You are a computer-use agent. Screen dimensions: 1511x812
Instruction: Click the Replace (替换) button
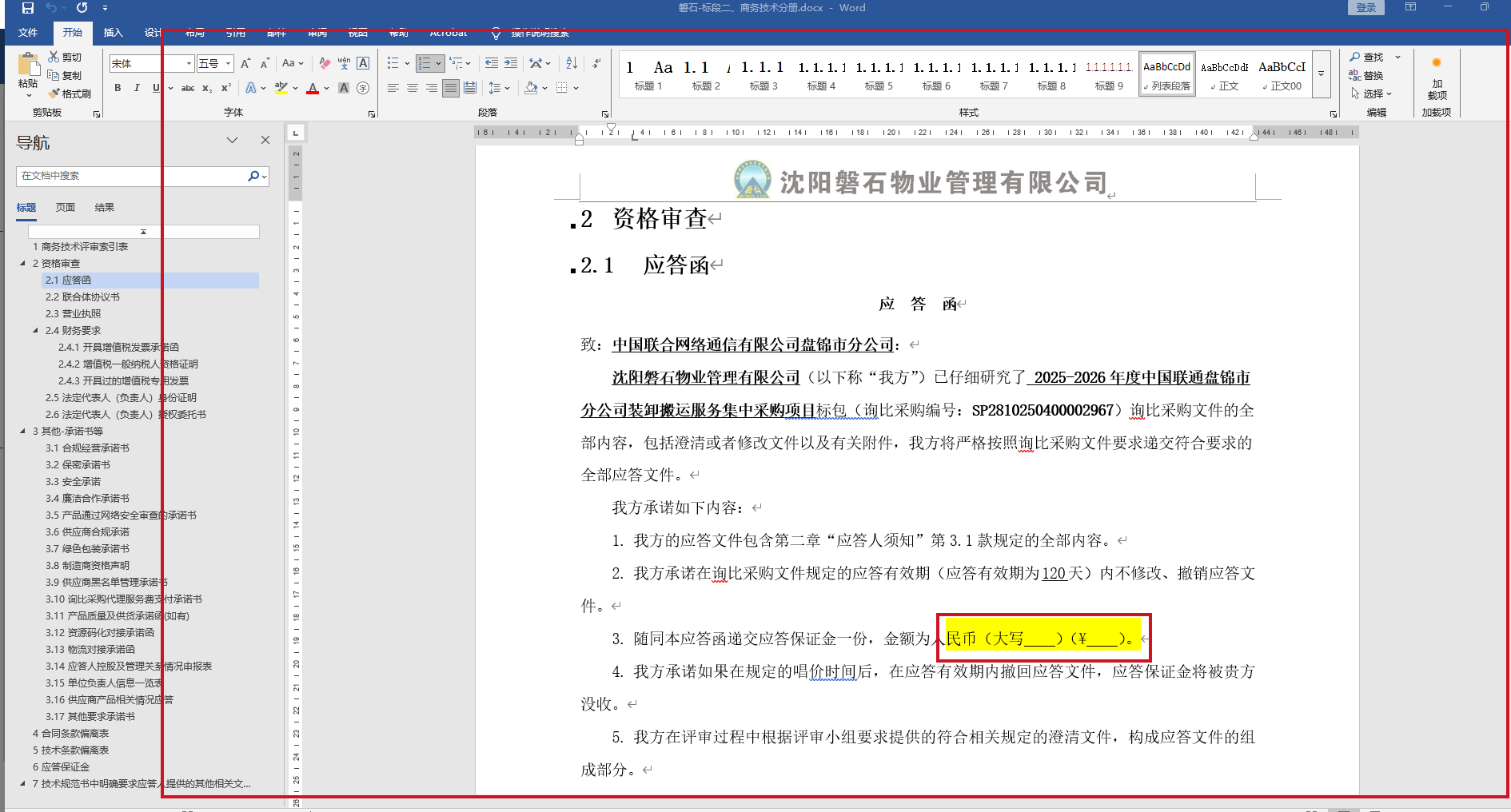coord(1367,75)
